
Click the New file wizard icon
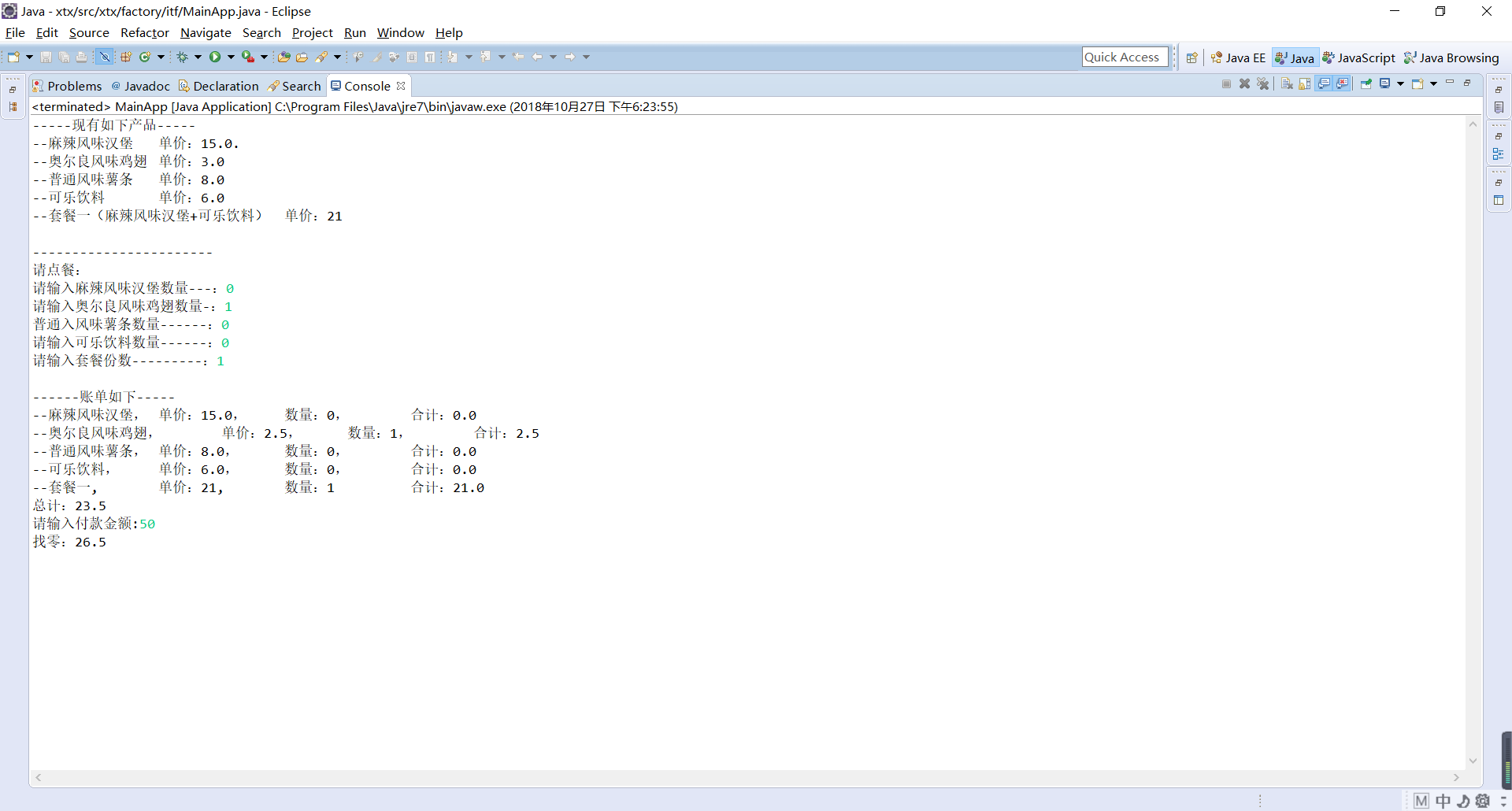13,57
